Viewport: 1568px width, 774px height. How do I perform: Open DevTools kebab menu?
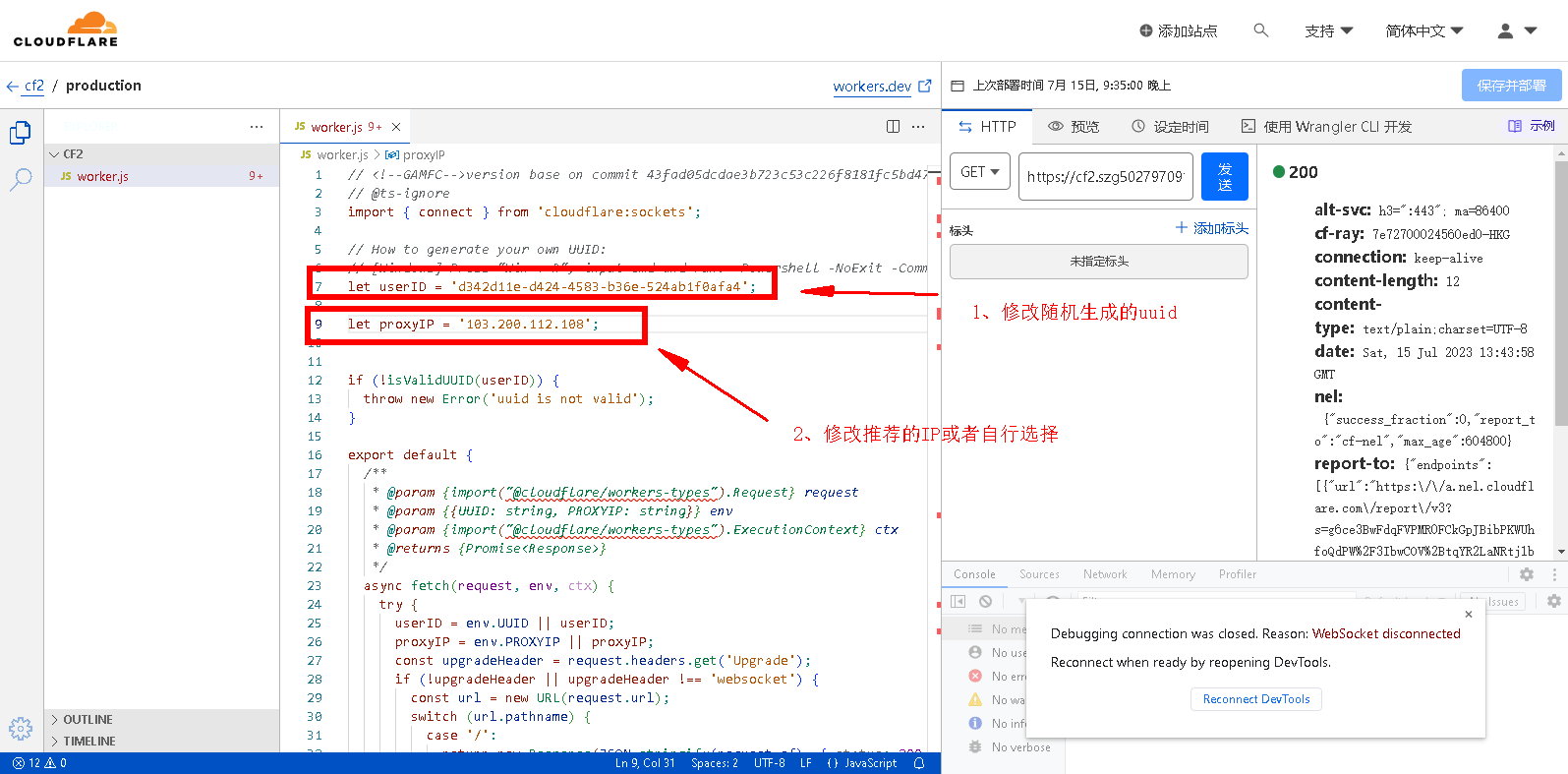click(1554, 574)
